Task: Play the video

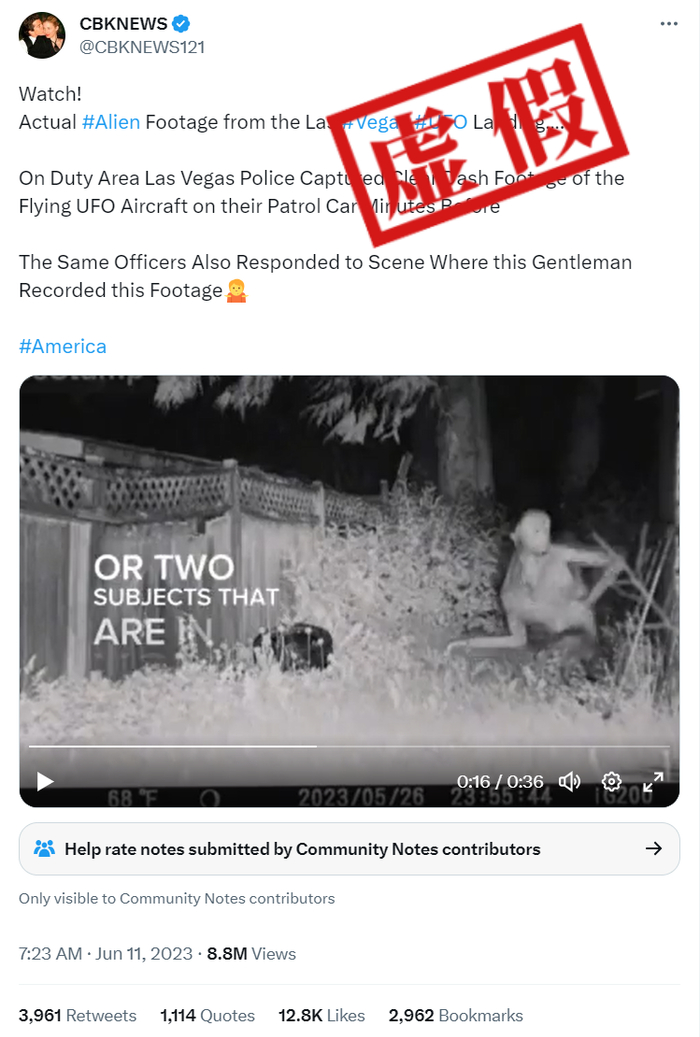Action: (x=45, y=781)
